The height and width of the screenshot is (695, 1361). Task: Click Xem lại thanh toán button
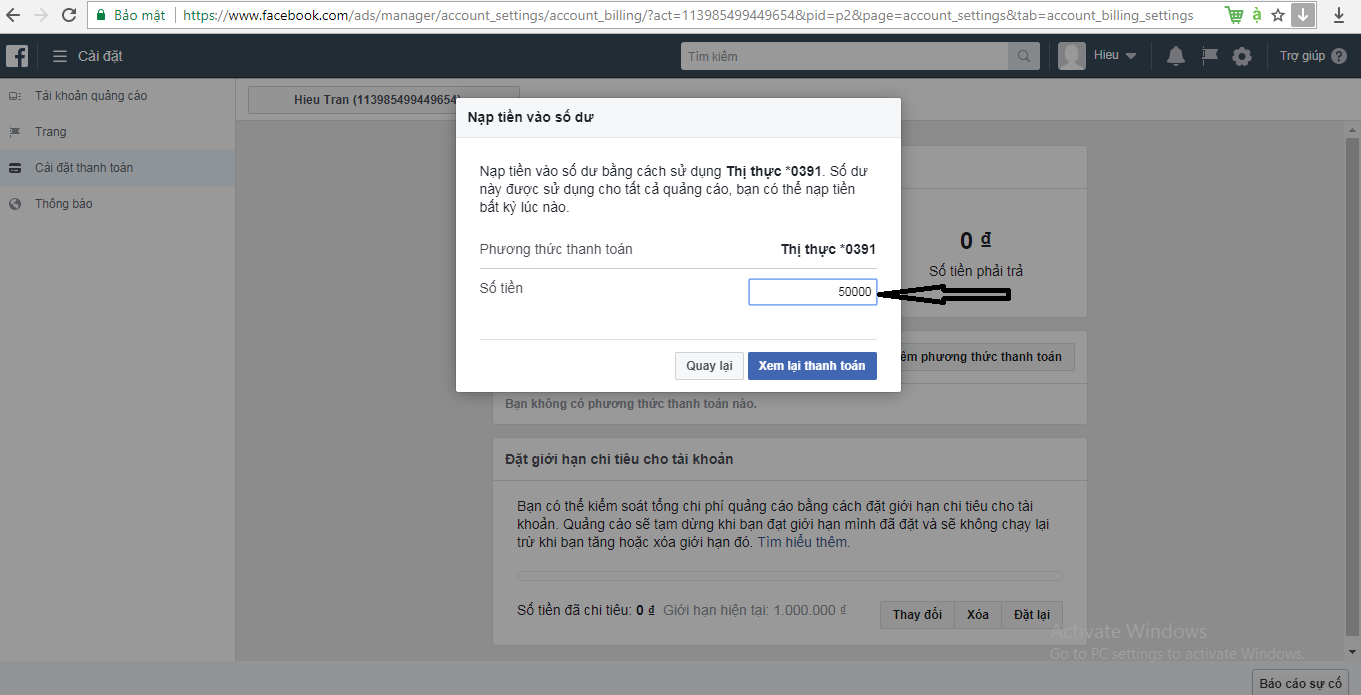pyautogui.click(x=812, y=366)
